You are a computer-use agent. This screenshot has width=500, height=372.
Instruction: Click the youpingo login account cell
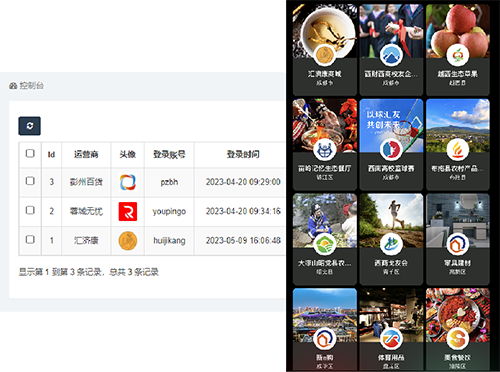point(169,211)
